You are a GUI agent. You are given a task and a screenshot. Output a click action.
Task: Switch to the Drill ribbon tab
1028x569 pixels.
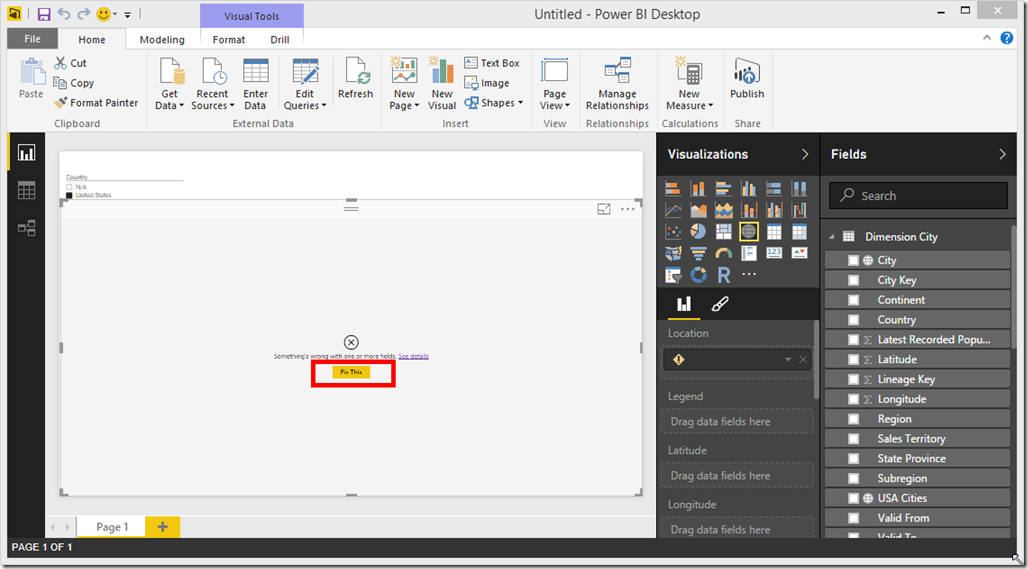pos(280,39)
